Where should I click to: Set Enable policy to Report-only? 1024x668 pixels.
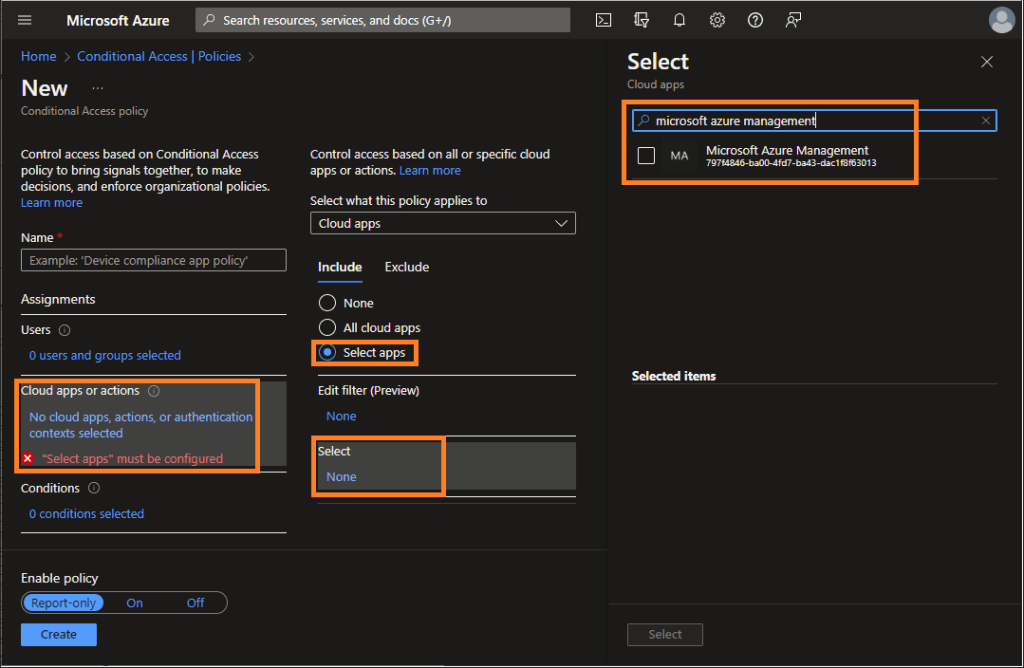point(63,603)
